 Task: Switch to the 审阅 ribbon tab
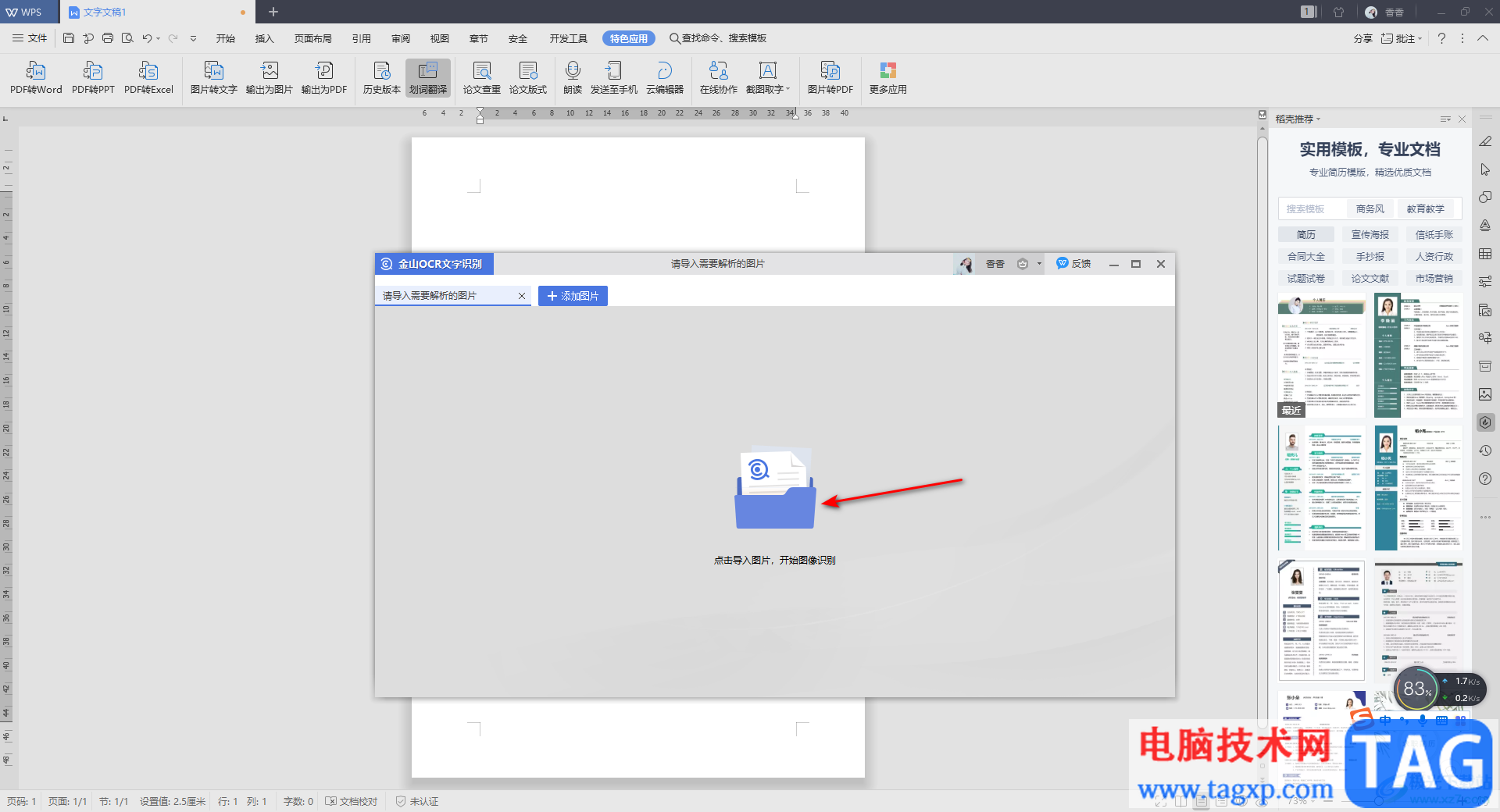pos(401,38)
